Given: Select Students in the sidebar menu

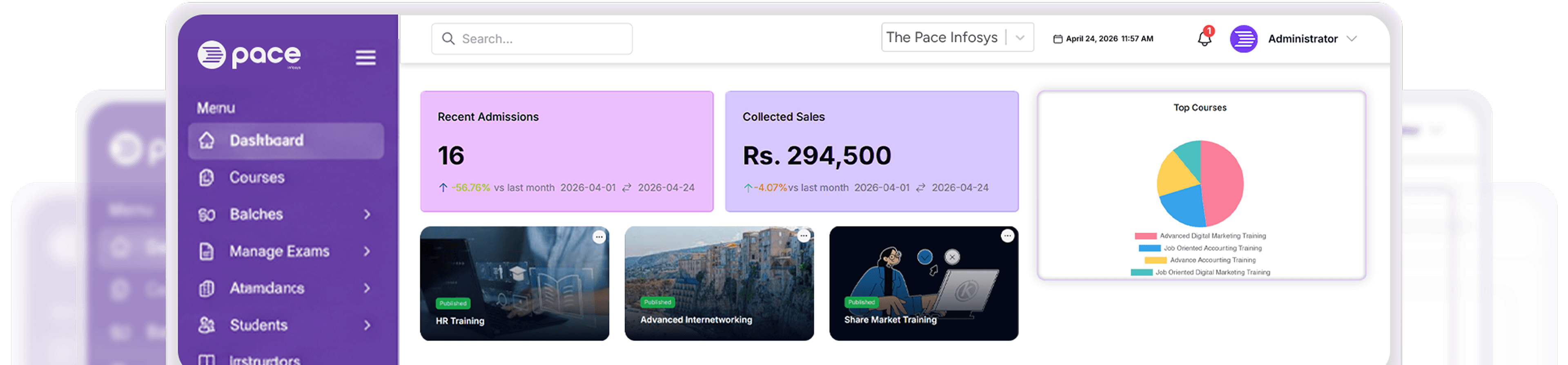Looking at the screenshot, I should pos(259,325).
